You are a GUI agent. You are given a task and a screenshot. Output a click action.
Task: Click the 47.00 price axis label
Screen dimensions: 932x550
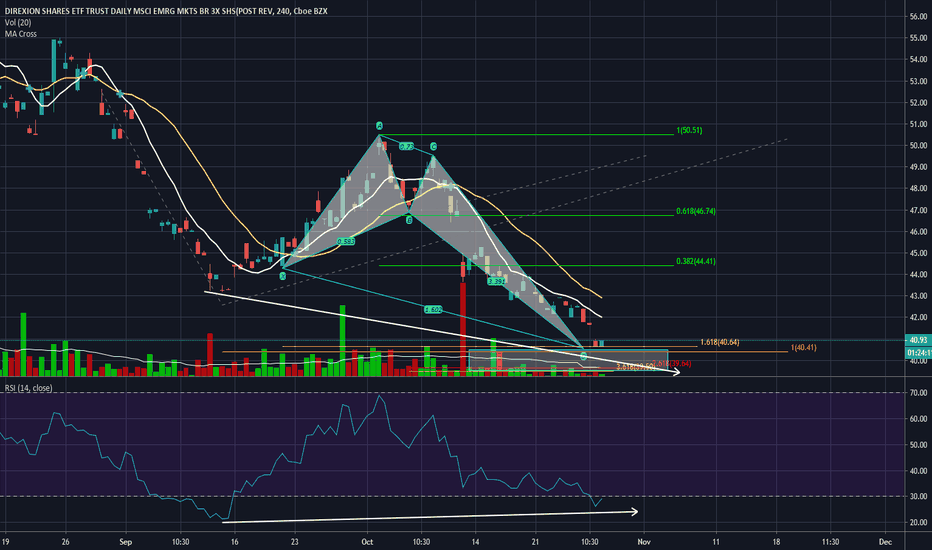click(918, 210)
